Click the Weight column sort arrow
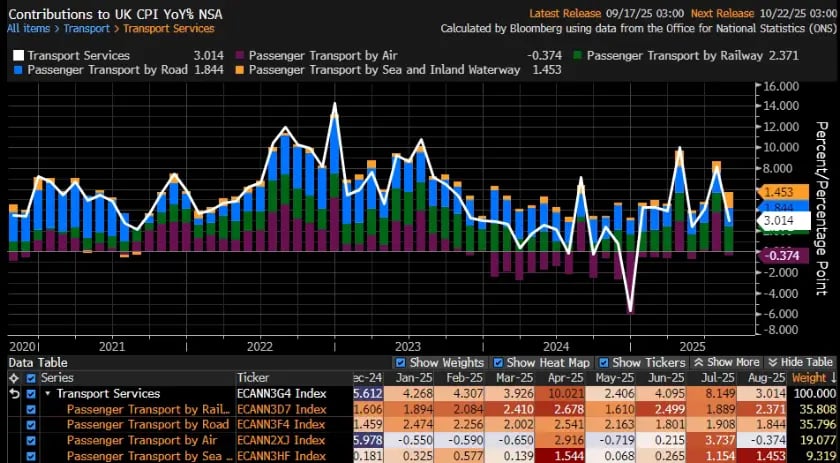 pos(832,378)
